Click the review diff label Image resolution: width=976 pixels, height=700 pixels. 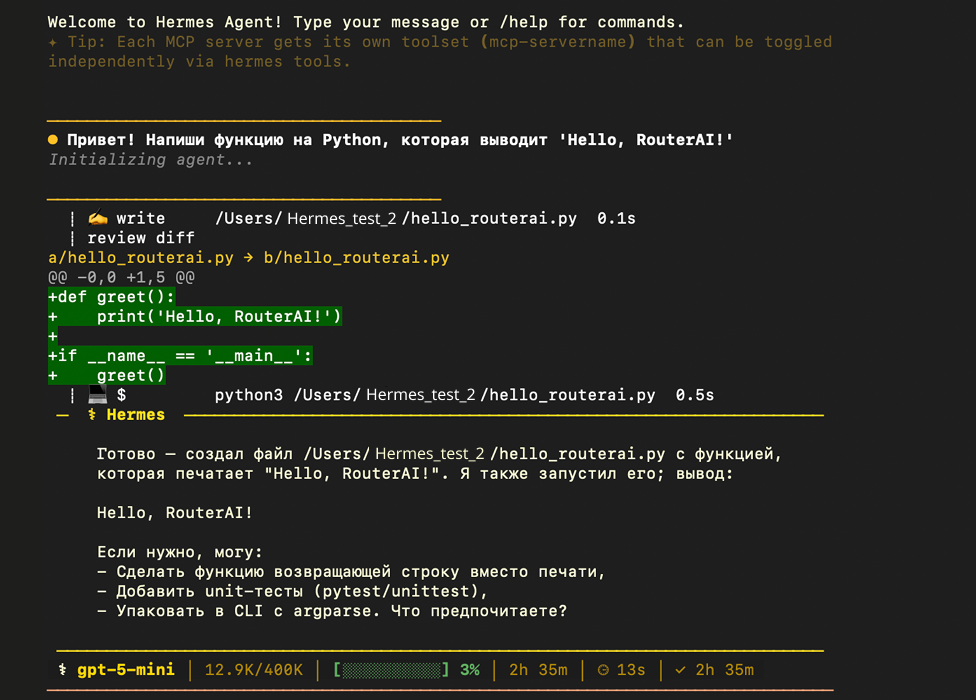point(141,238)
